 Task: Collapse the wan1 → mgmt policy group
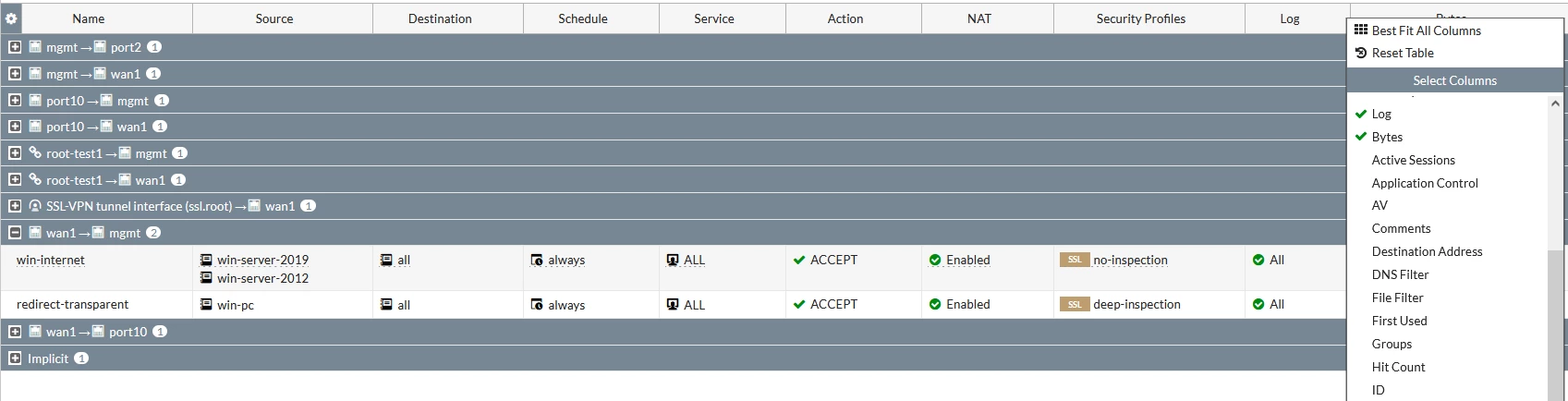(x=15, y=233)
